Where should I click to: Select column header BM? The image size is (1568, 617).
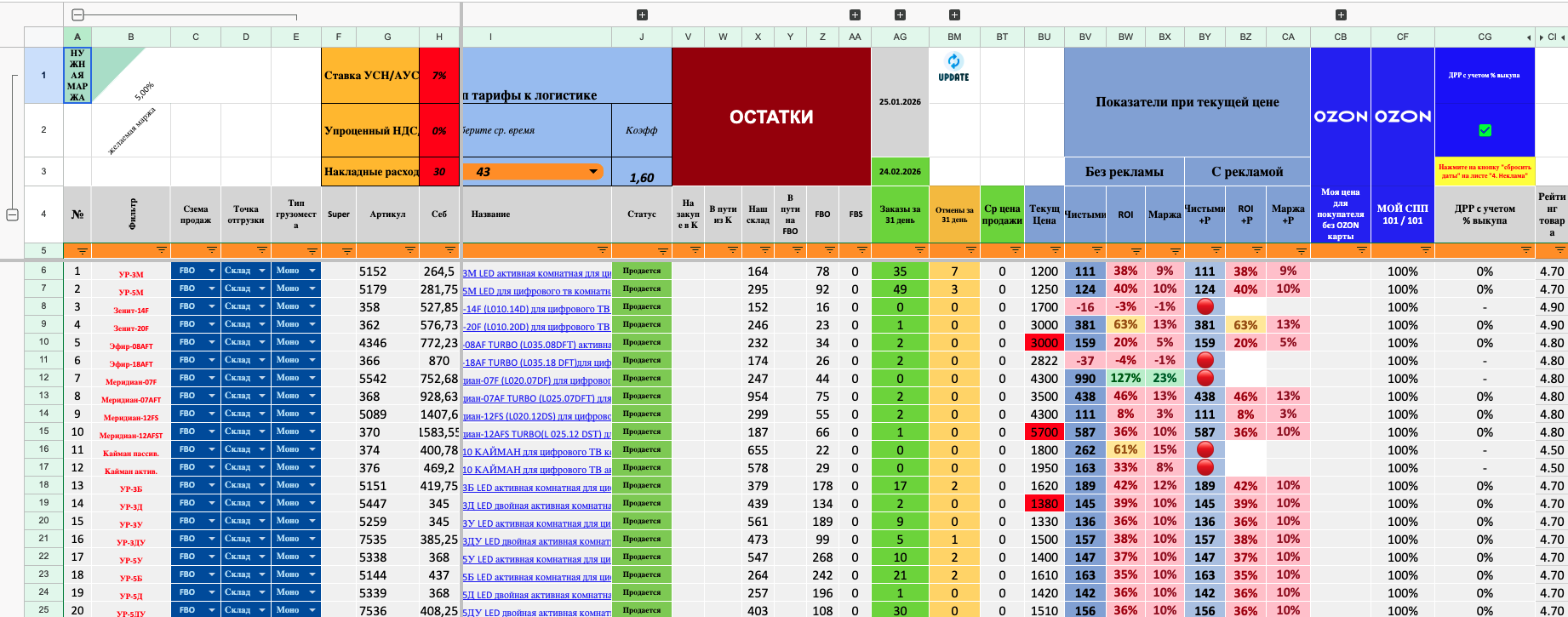click(954, 37)
